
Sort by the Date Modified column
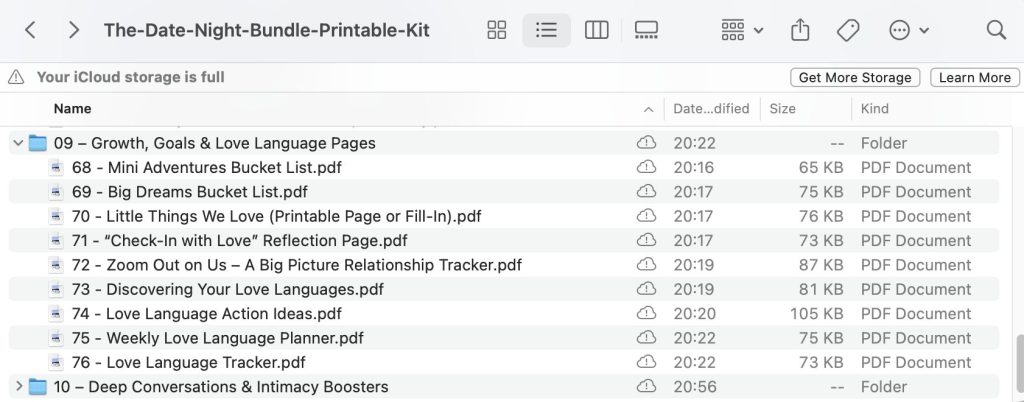[711, 108]
